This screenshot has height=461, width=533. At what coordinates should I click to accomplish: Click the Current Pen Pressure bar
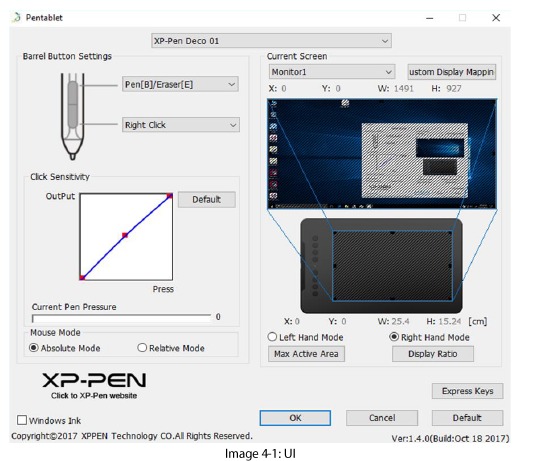(x=121, y=318)
